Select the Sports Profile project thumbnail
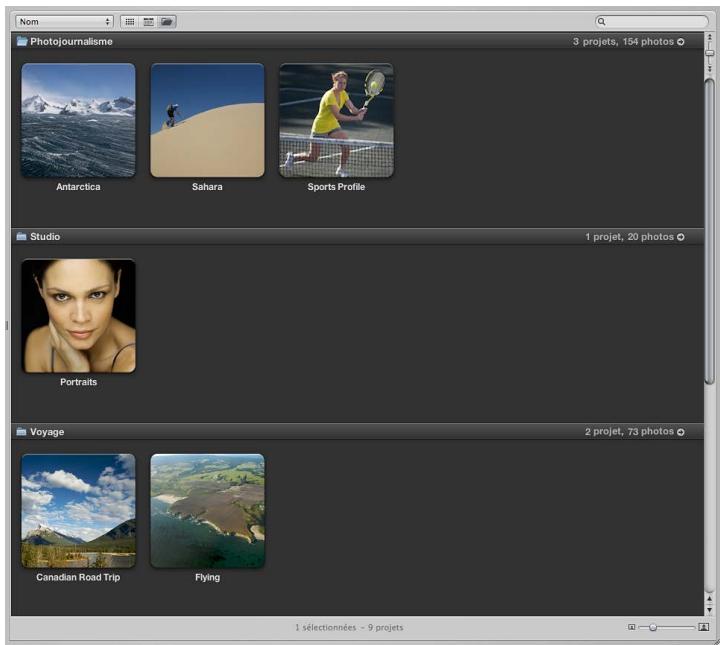 (x=337, y=120)
